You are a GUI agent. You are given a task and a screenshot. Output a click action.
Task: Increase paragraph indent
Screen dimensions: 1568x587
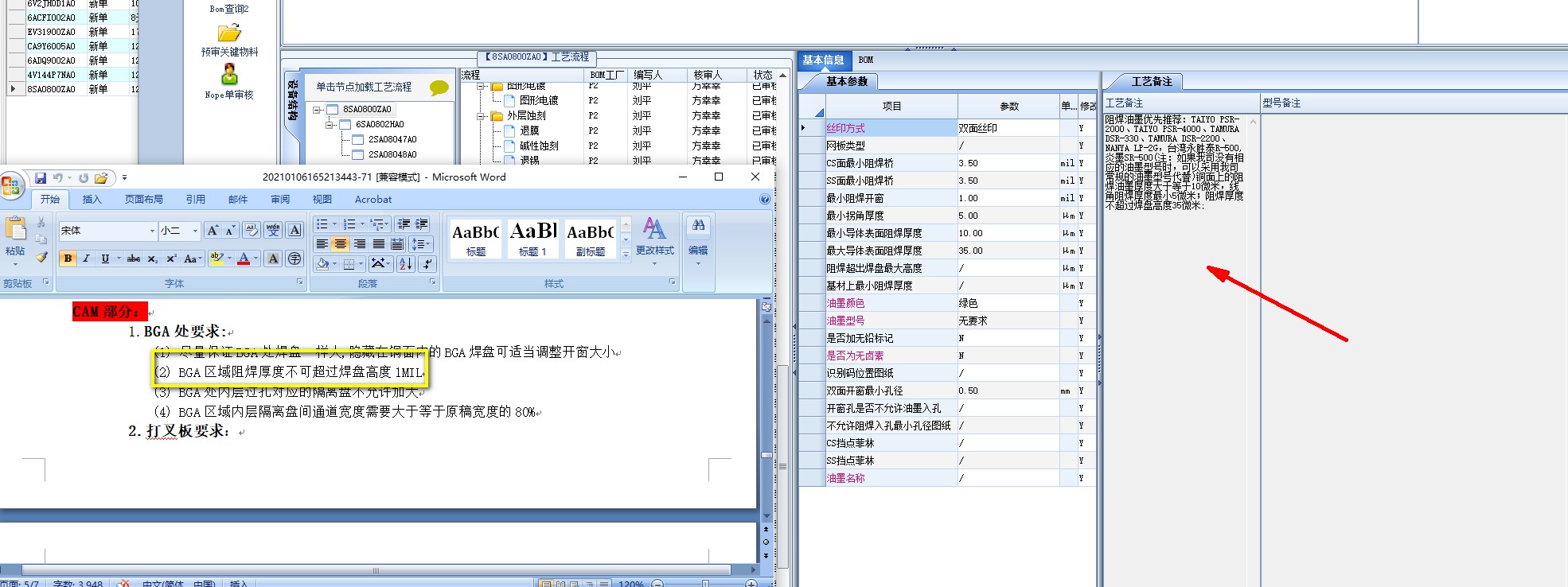[x=422, y=224]
